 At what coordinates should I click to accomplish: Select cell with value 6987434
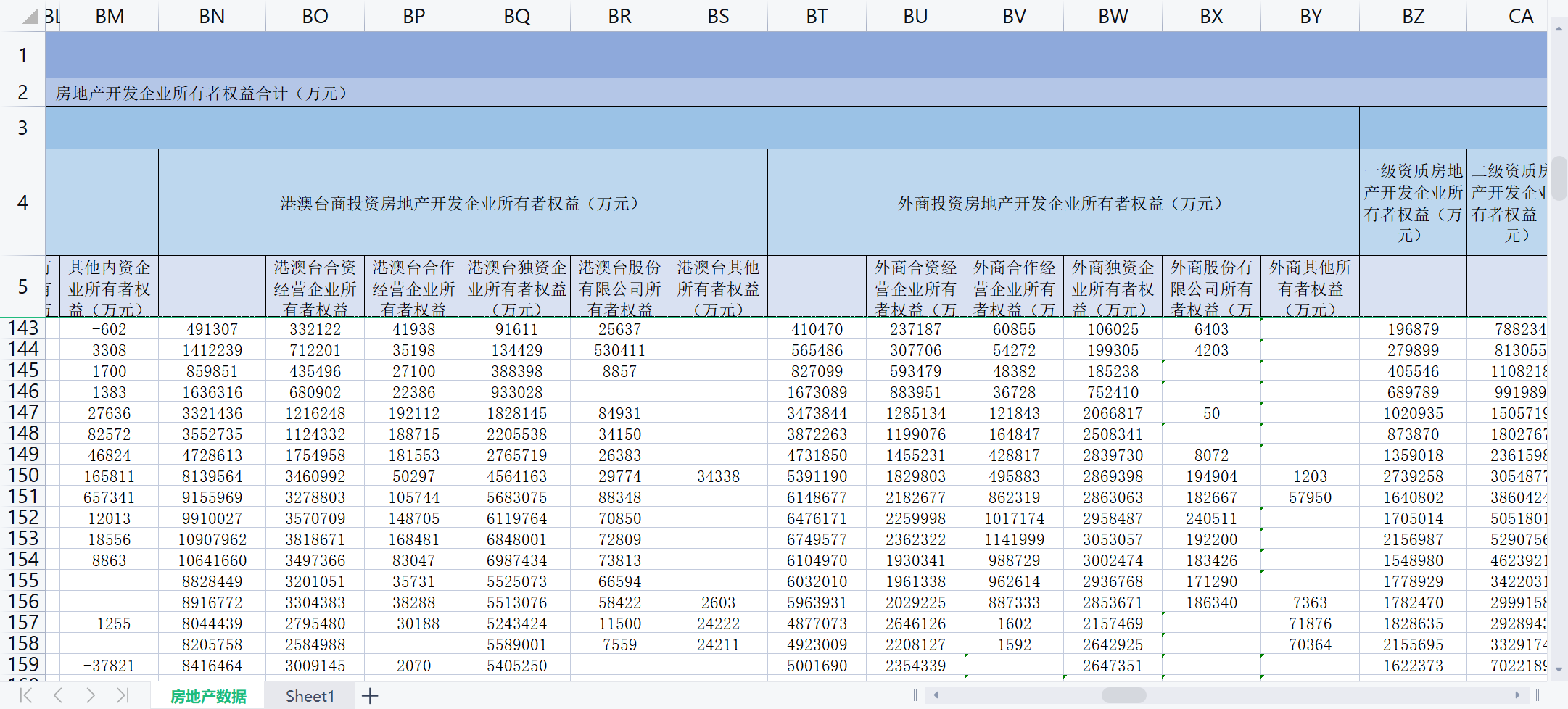pos(517,560)
